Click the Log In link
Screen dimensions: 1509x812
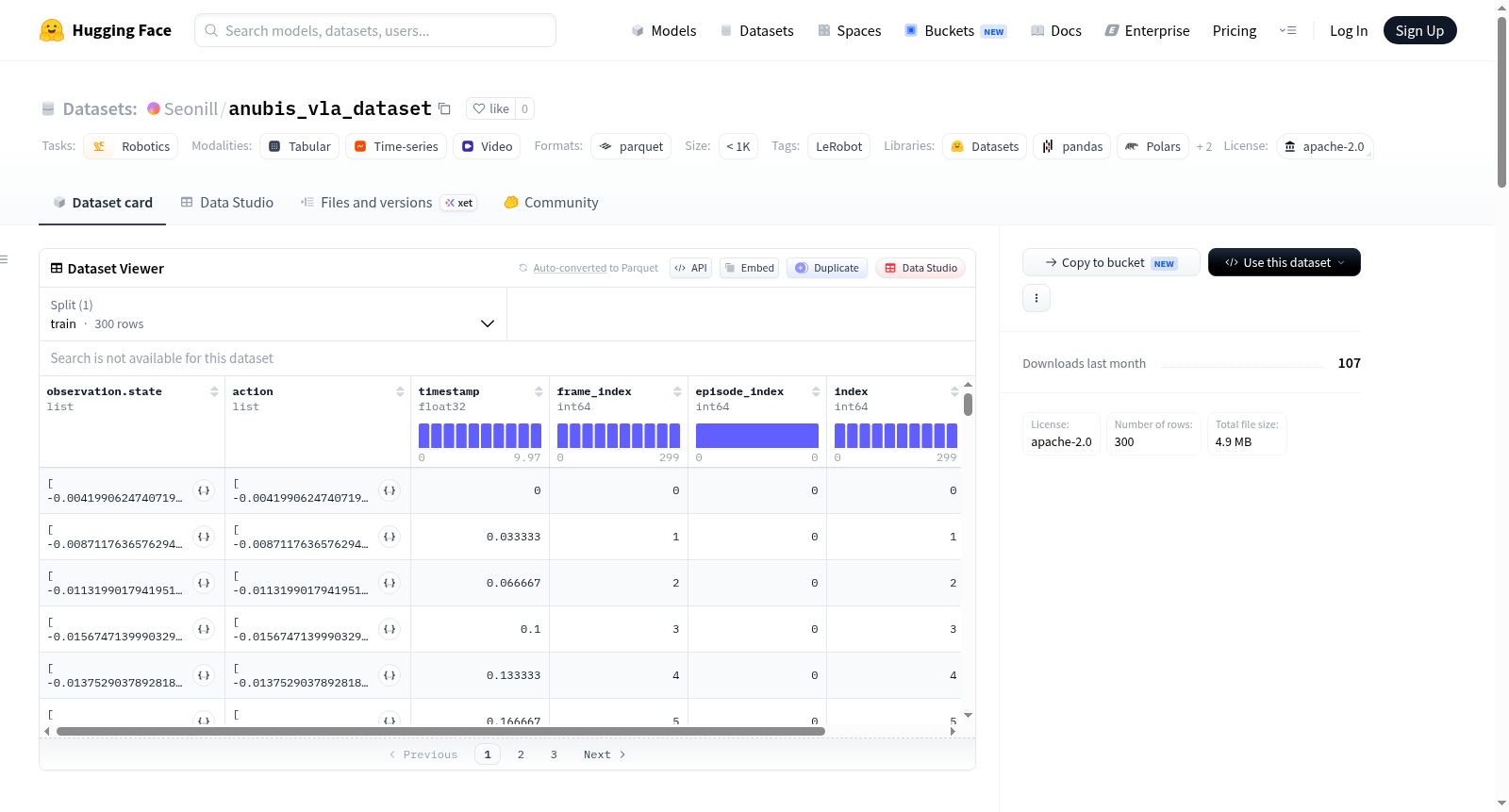click(1349, 30)
